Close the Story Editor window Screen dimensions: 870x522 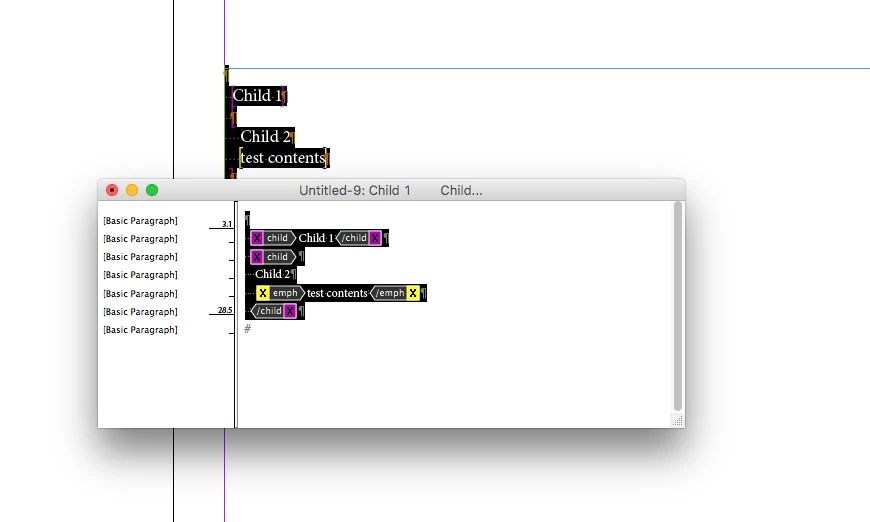[x=112, y=190]
